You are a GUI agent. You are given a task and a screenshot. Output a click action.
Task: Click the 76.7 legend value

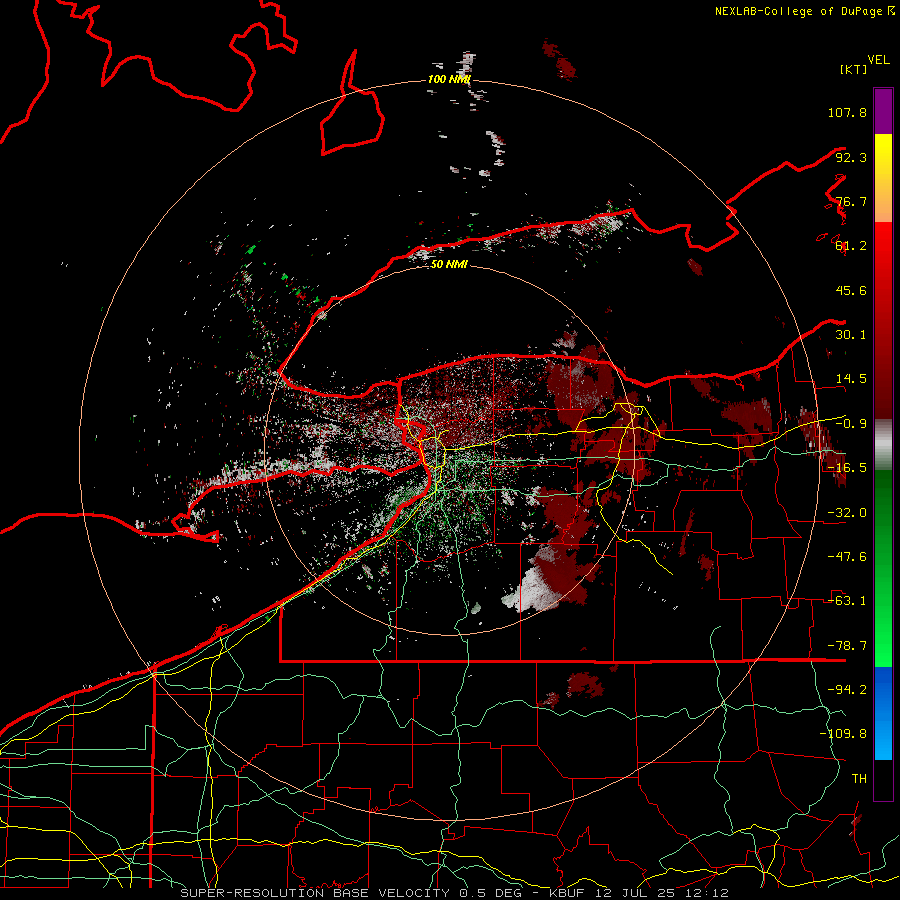pos(851,201)
